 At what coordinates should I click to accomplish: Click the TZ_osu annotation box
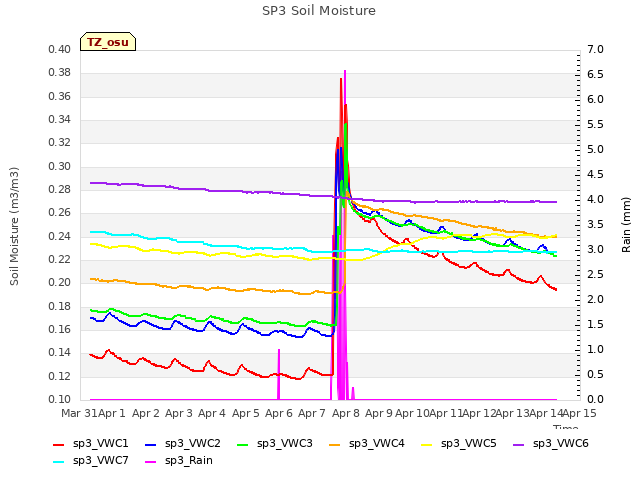pos(108,42)
